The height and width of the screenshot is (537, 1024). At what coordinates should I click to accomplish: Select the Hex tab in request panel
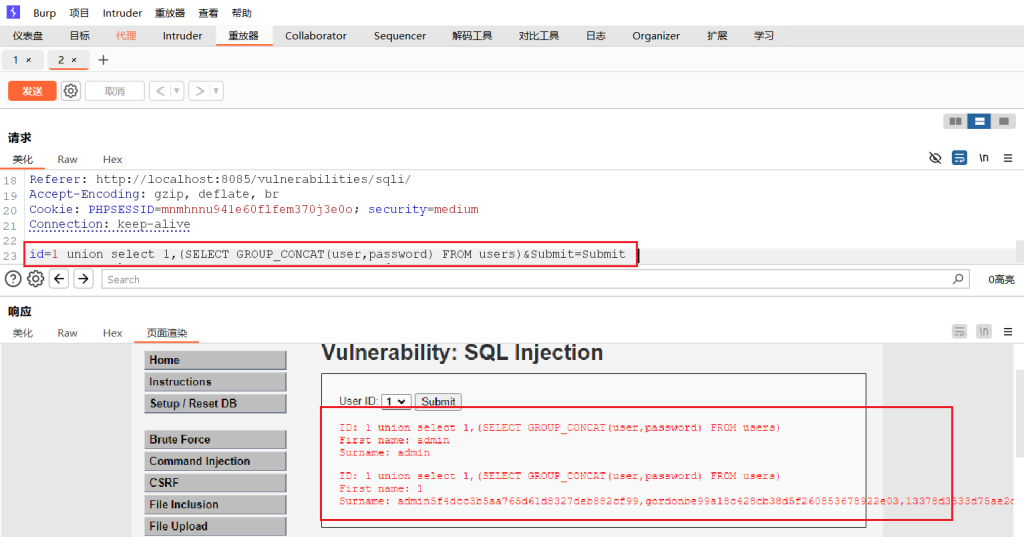coord(113,159)
